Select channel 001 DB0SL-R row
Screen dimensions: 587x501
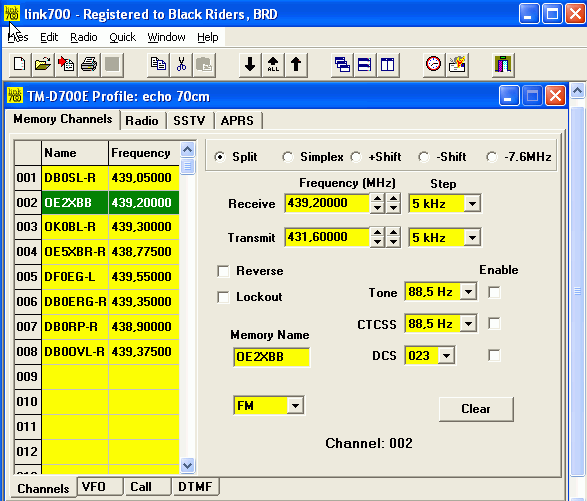click(x=97, y=177)
